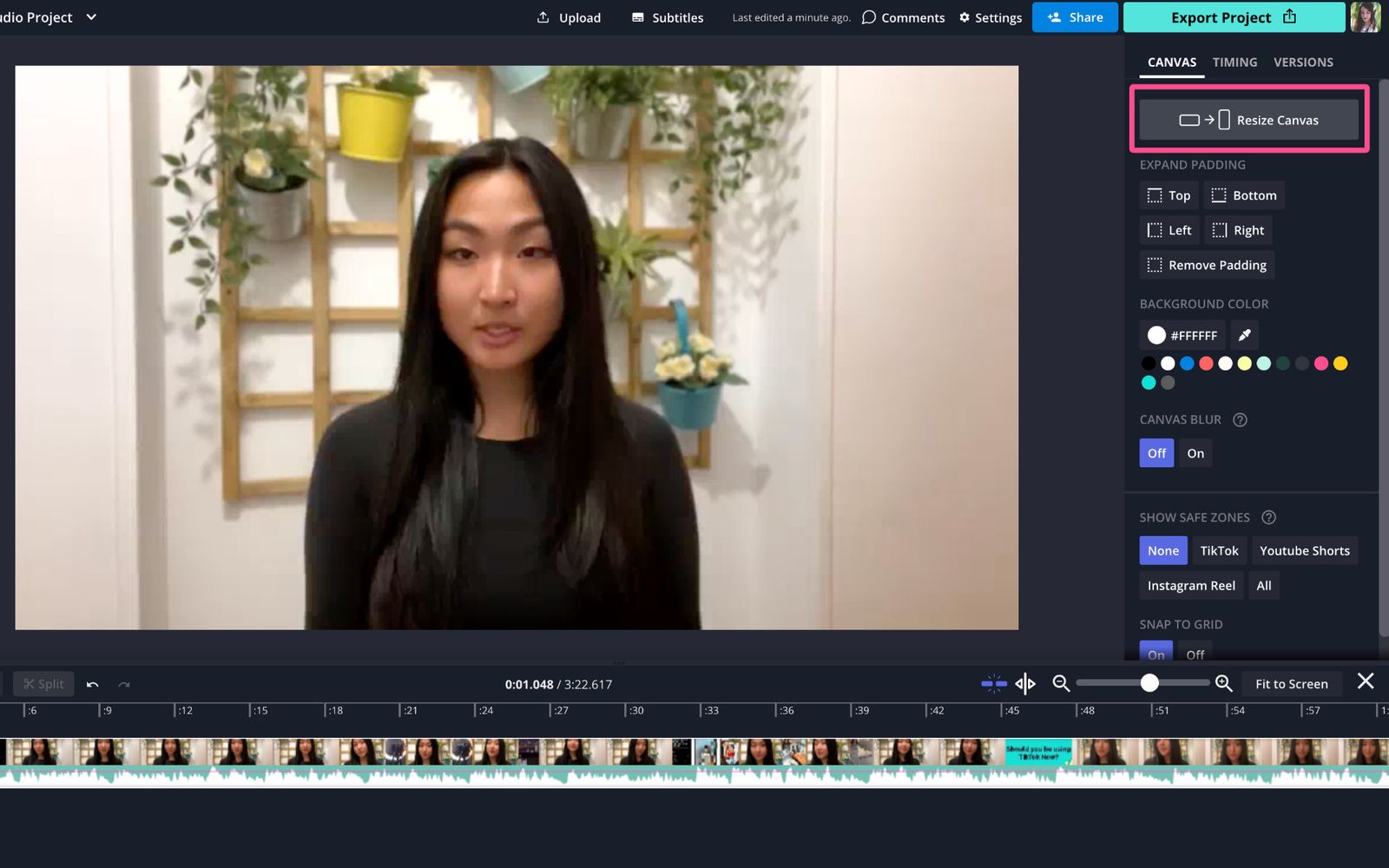Enable Canvas Blur
The height and width of the screenshot is (868, 1389).
click(1195, 452)
